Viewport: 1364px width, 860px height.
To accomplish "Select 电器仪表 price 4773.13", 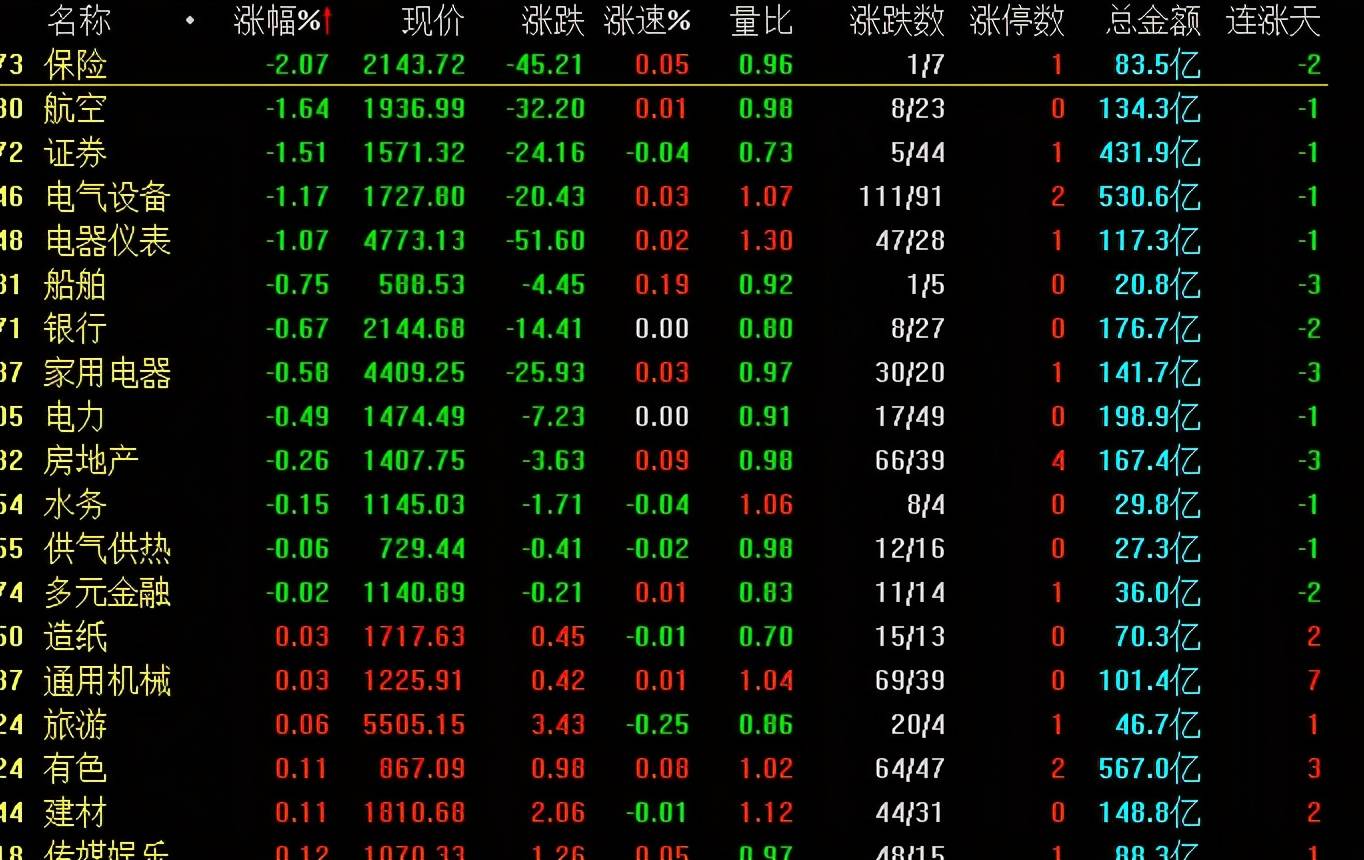I will pos(414,240).
